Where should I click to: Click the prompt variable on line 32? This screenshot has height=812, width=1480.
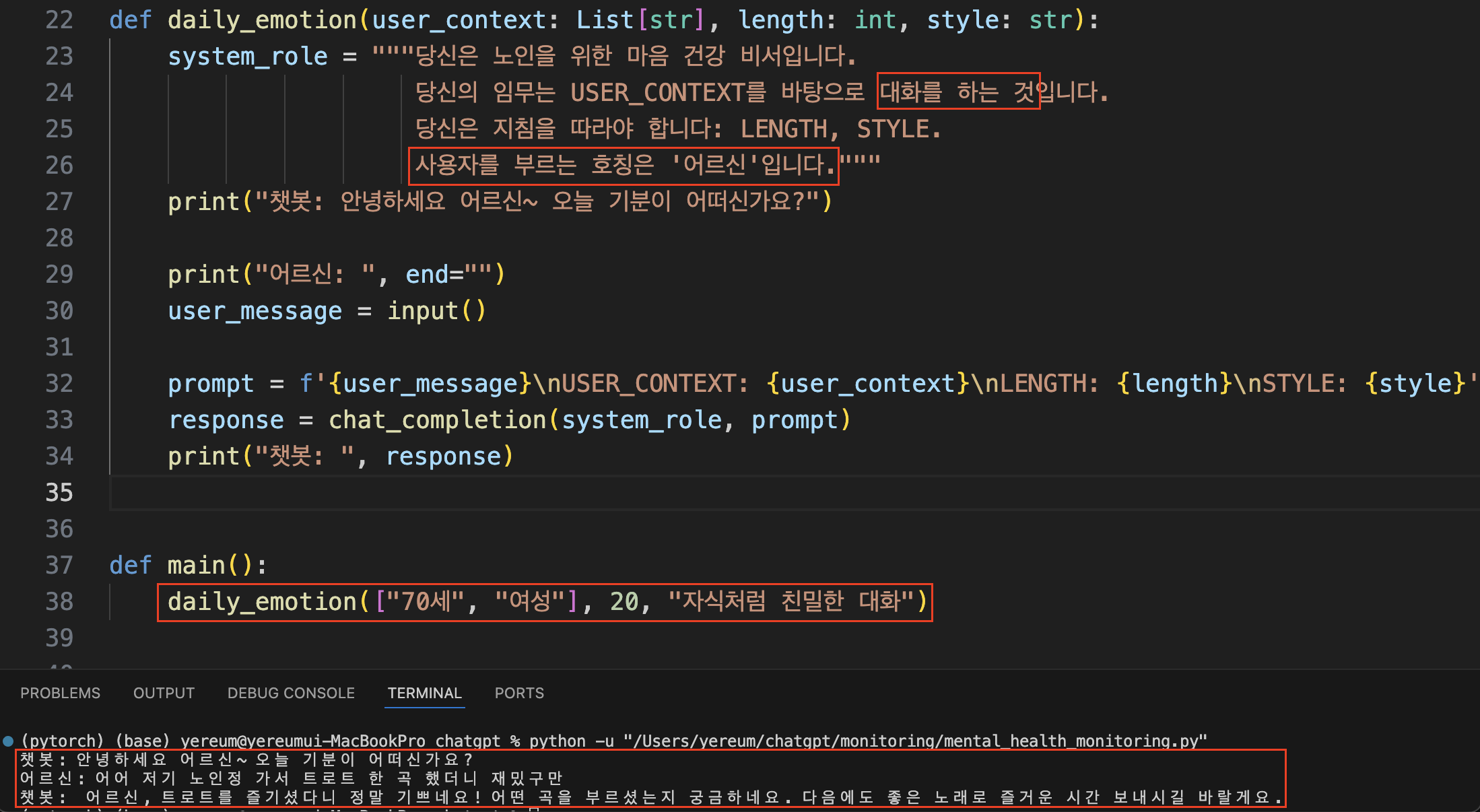pos(211,384)
